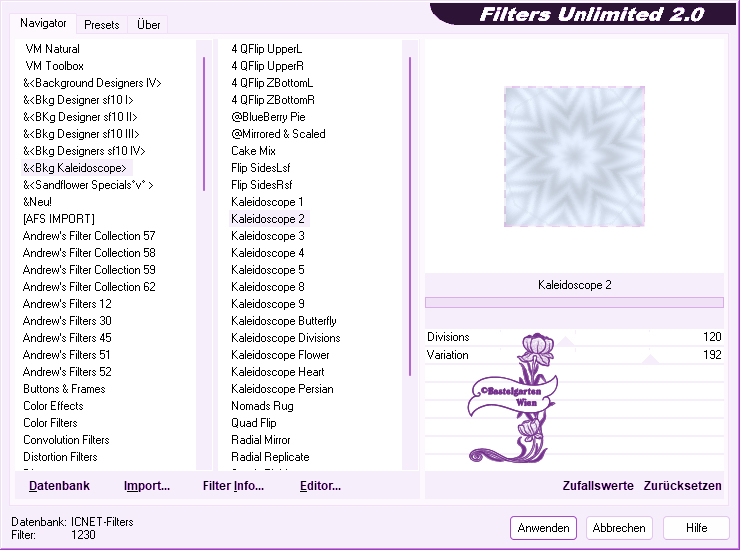This screenshot has height=550, width=740.
Task: Select &<Bkg Designer sf10 I> category
Action: tap(78, 100)
